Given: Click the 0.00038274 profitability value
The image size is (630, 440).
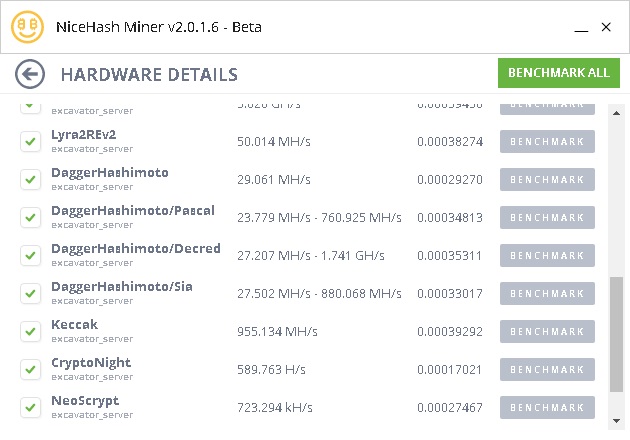Looking at the screenshot, I should (x=450, y=142).
